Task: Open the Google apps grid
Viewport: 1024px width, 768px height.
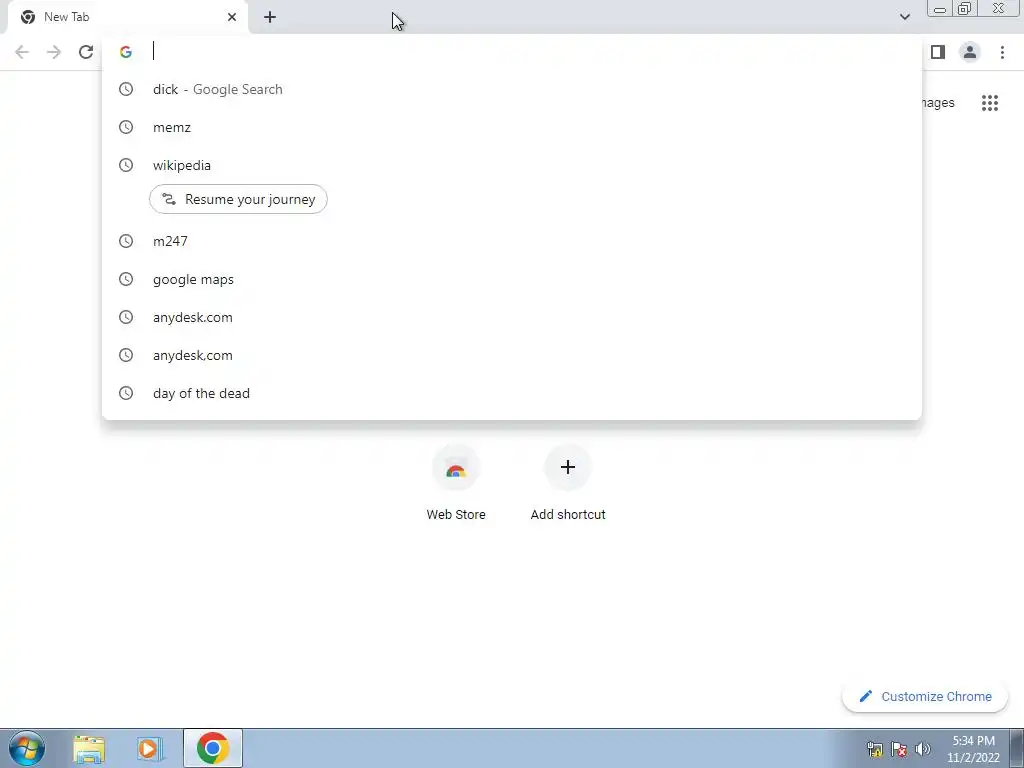Action: pyautogui.click(x=989, y=103)
